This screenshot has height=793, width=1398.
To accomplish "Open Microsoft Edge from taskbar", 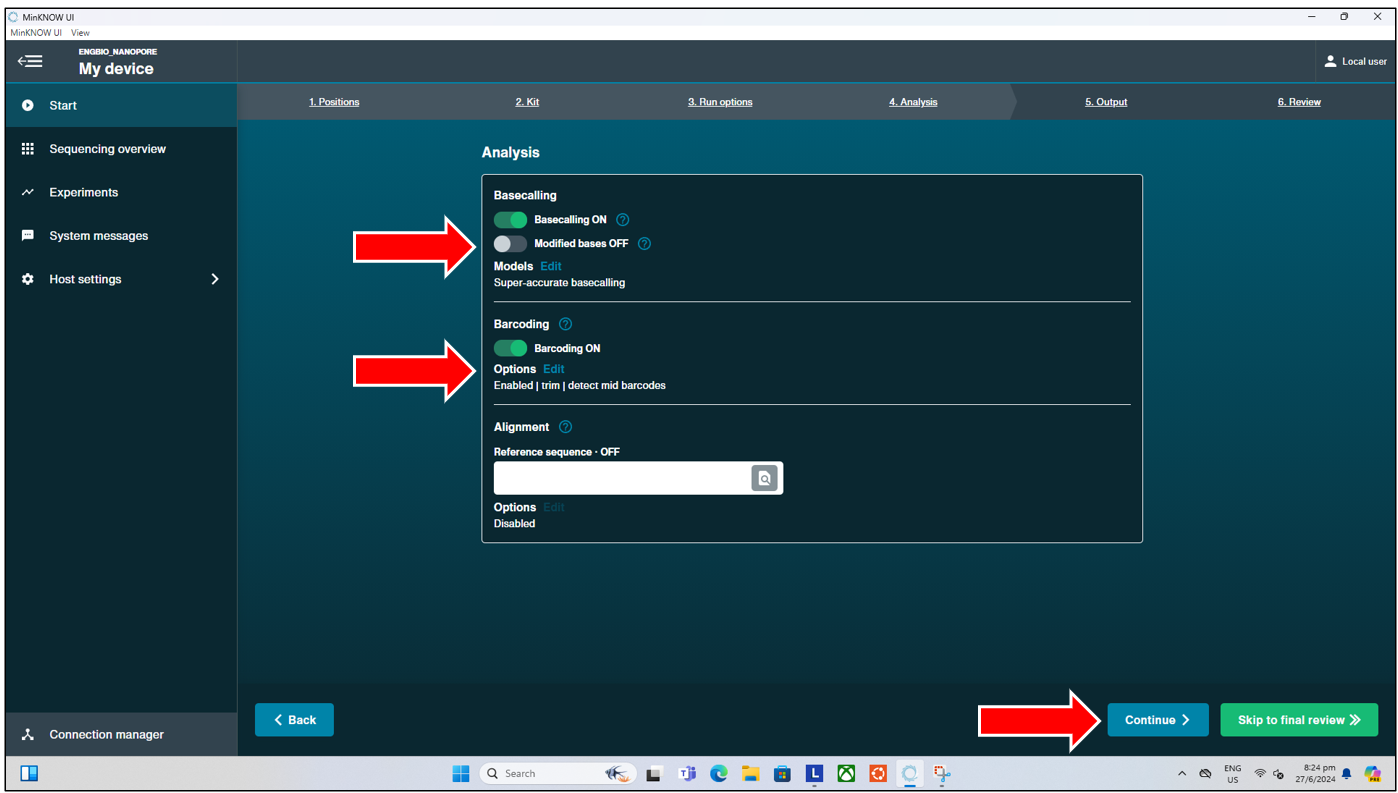I will pos(719,774).
